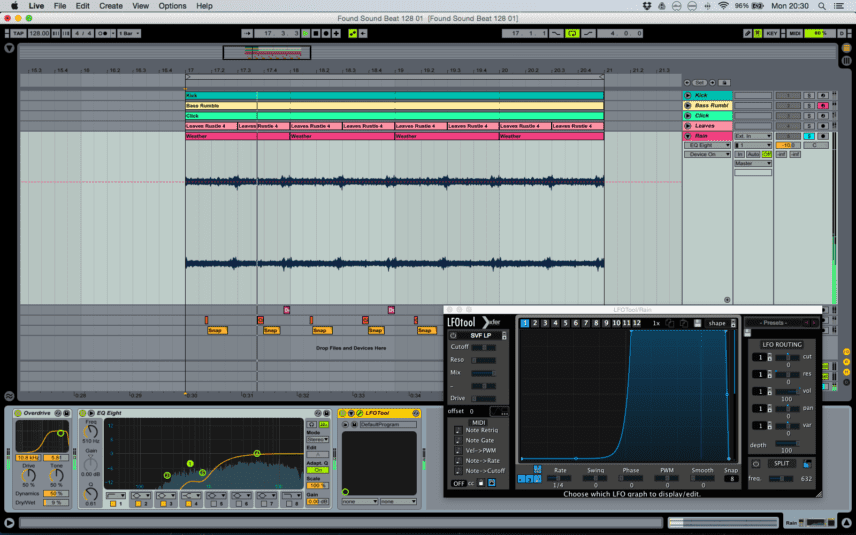This screenshot has width=856, height=535.
Task: Open LFOtool shape dropdown
Action: click(x=721, y=323)
